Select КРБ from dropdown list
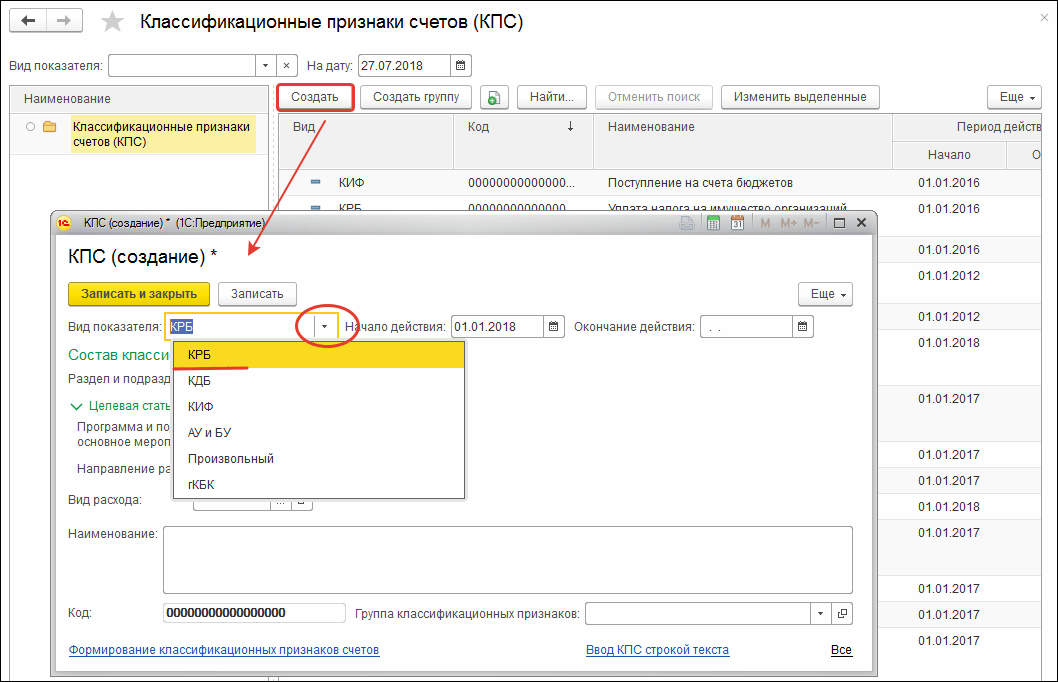This screenshot has height=682, width=1058. 318,355
